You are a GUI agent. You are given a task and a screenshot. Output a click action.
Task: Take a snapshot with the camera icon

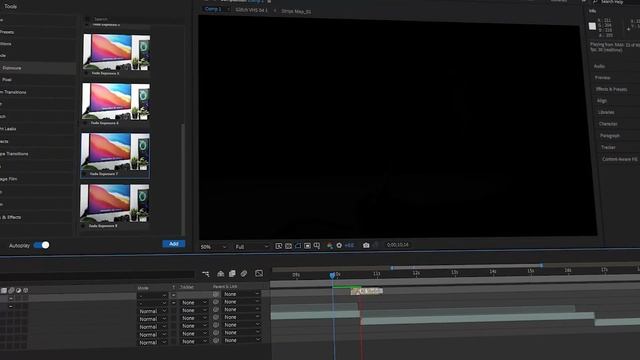(x=366, y=245)
